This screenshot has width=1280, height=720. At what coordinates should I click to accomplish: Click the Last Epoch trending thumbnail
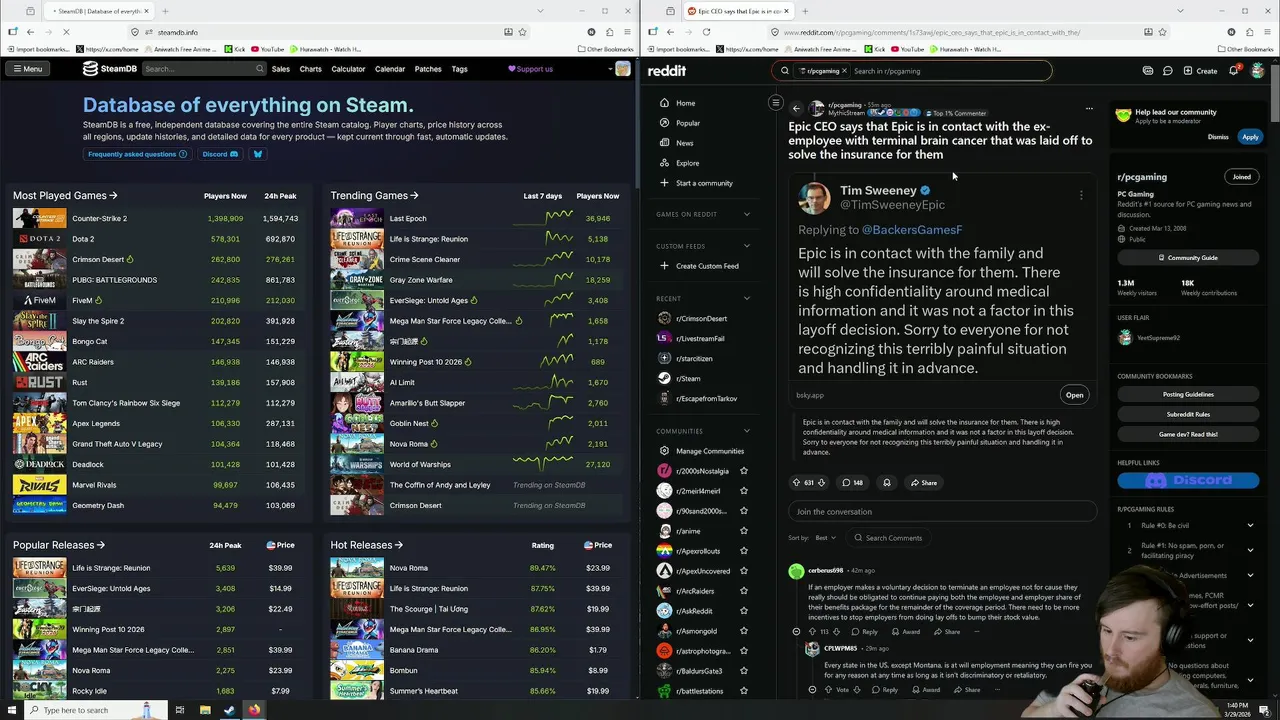coord(357,218)
